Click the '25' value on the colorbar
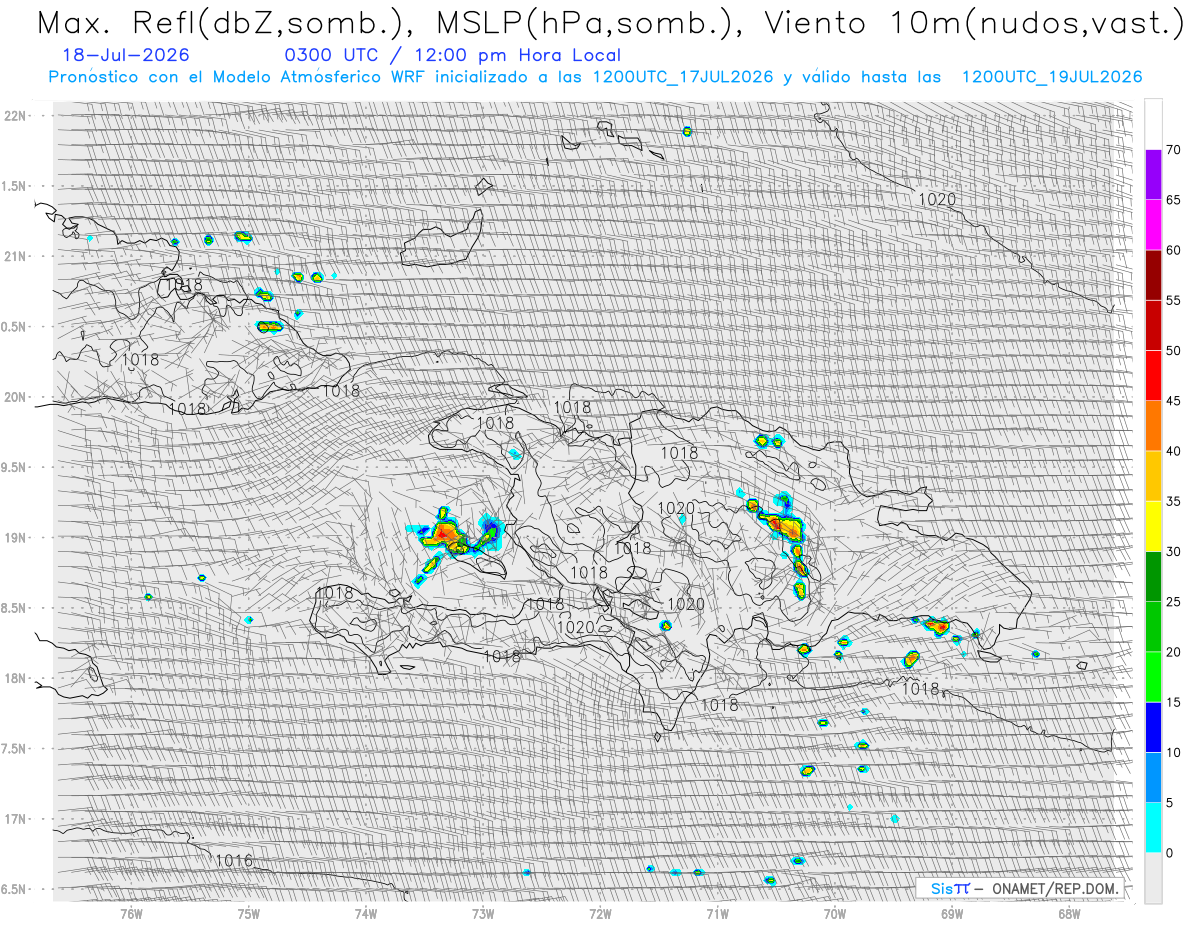This screenshot has width=1200, height=927. point(1173,602)
